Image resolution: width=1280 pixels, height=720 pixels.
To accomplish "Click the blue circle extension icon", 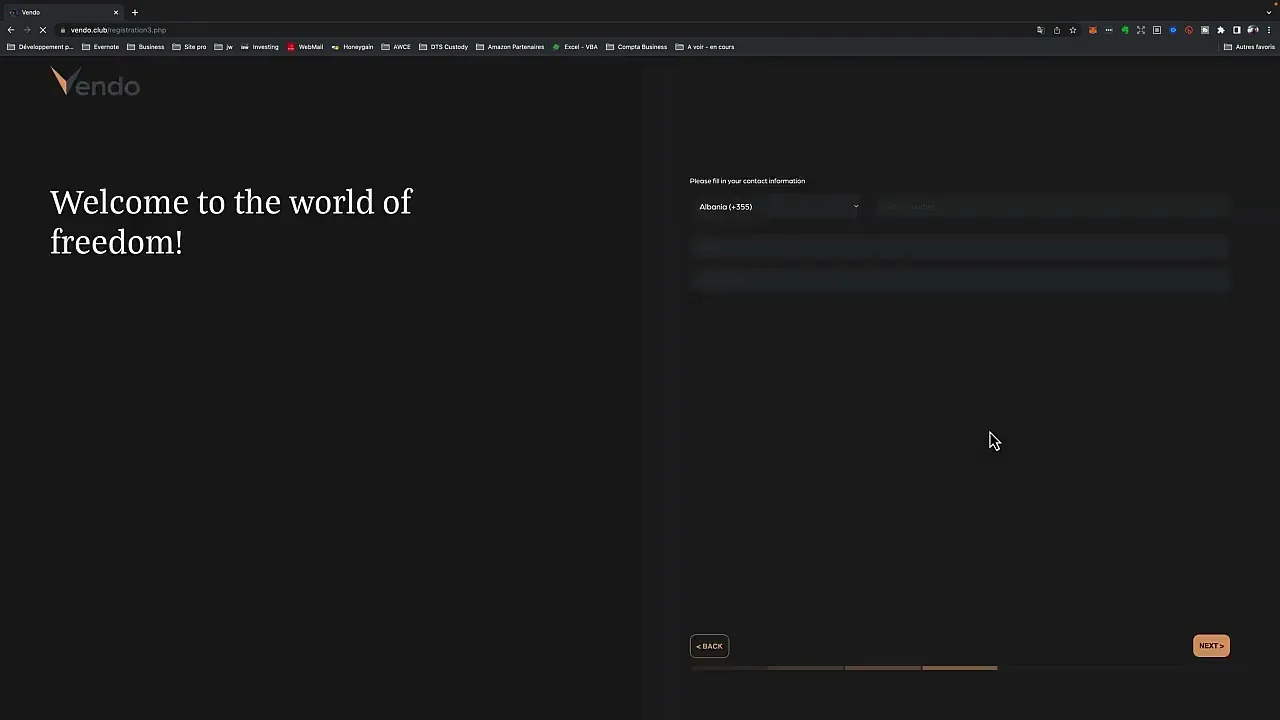I will (1173, 30).
